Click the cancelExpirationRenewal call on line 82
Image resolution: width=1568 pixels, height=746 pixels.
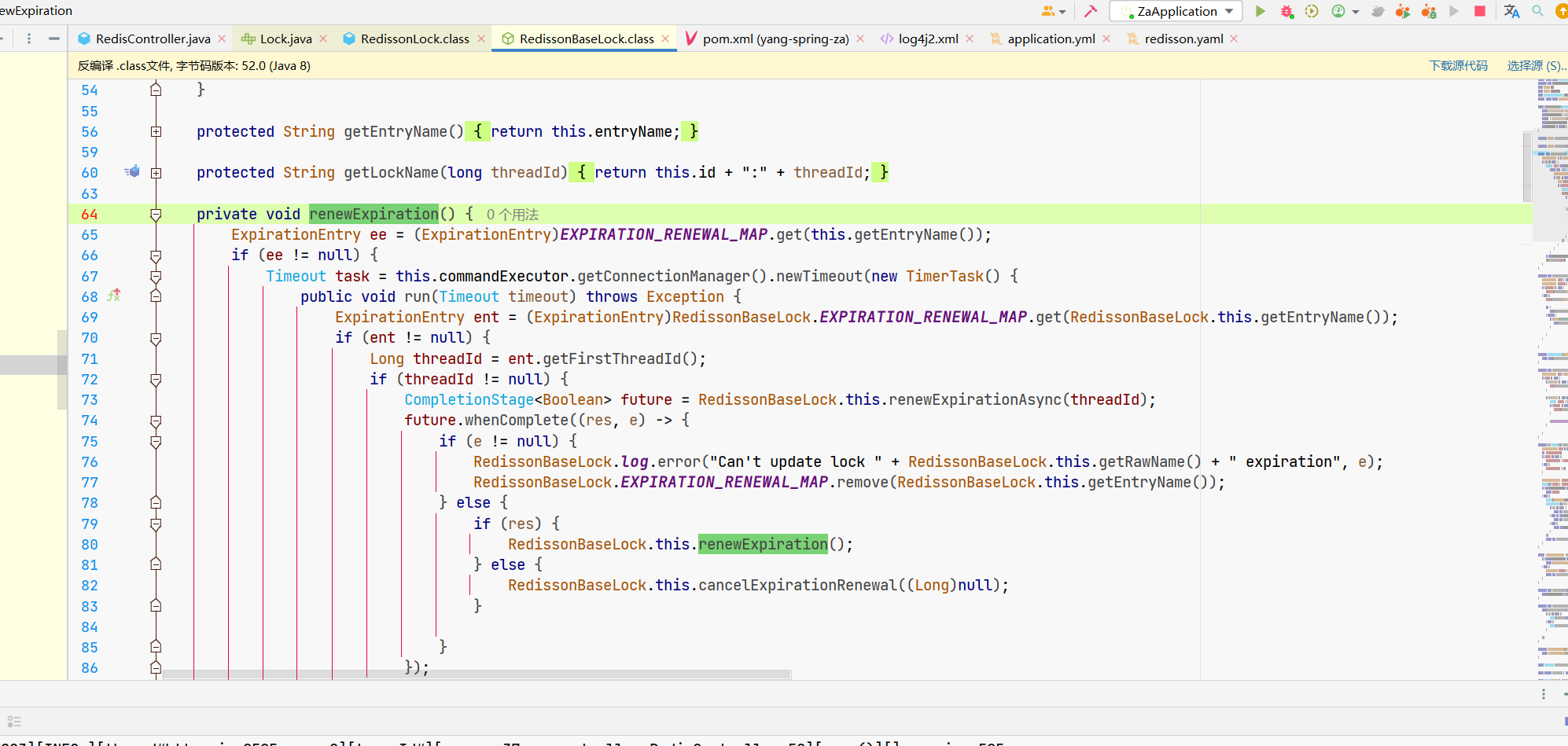797,586
